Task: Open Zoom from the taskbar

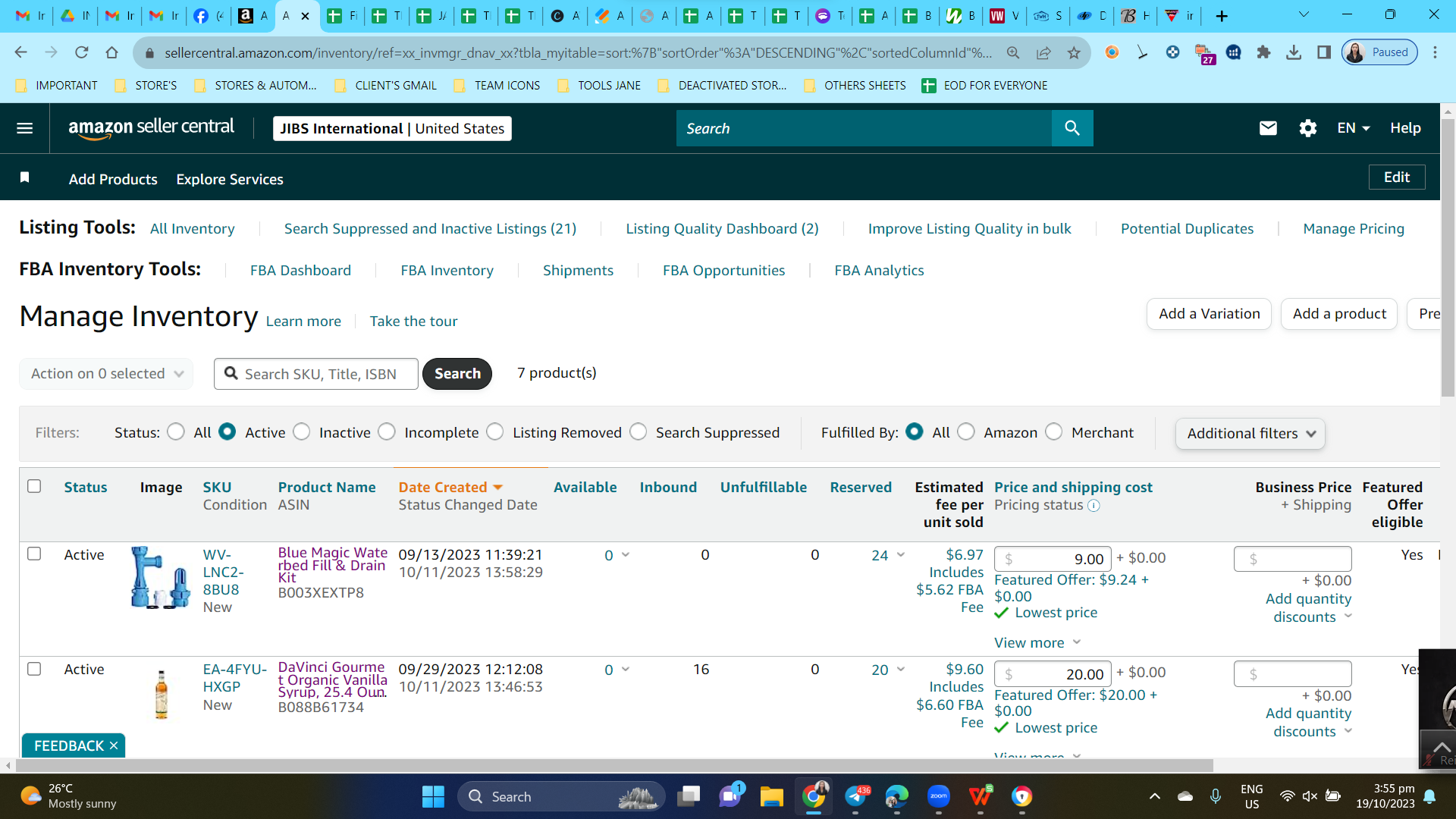Action: point(939,796)
